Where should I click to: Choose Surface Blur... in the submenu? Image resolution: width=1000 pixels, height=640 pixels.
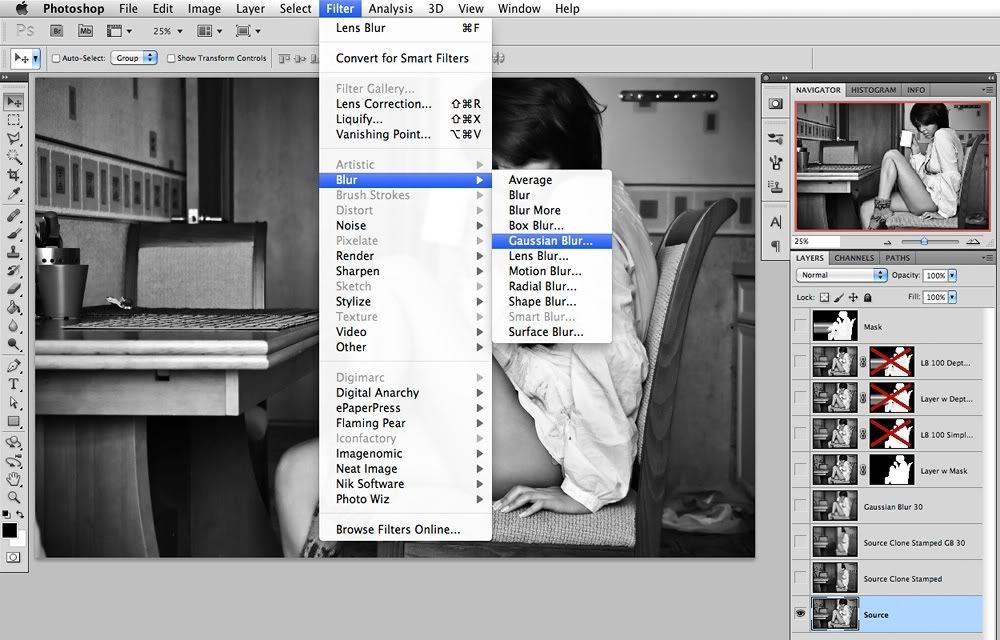[552, 332]
